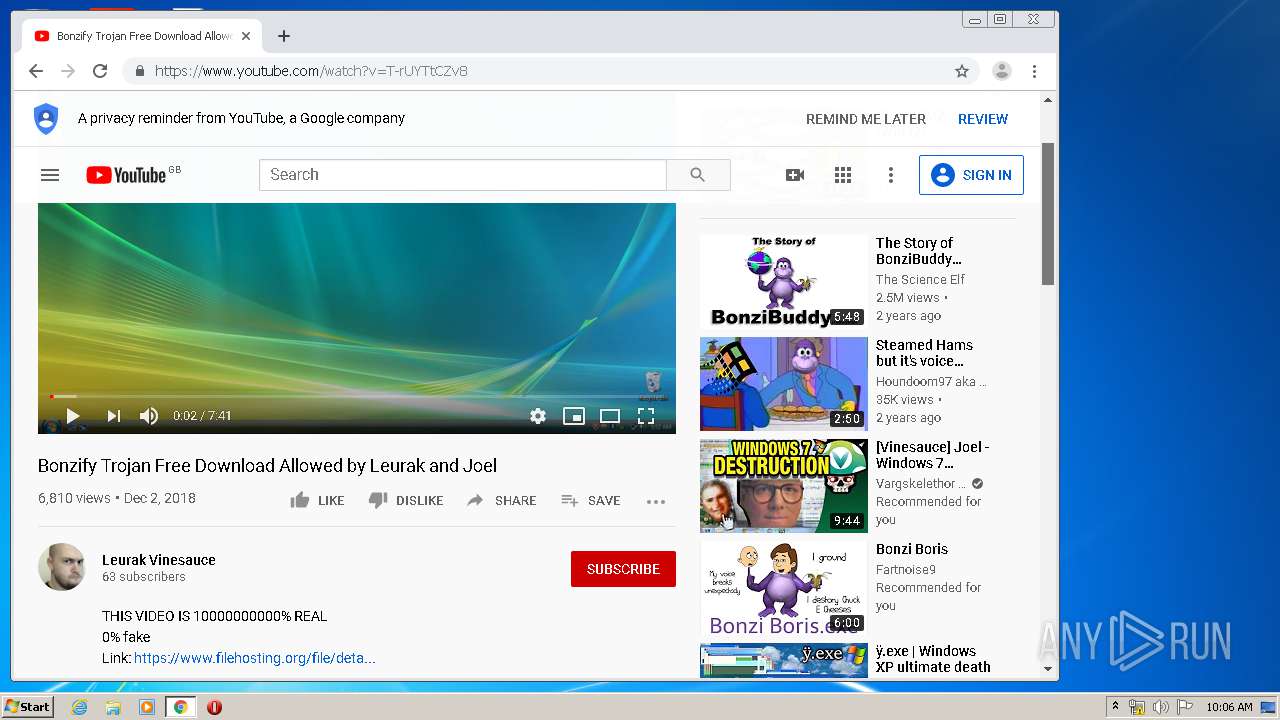The image size is (1280, 720).
Task: Play the video
Action: [73, 416]
